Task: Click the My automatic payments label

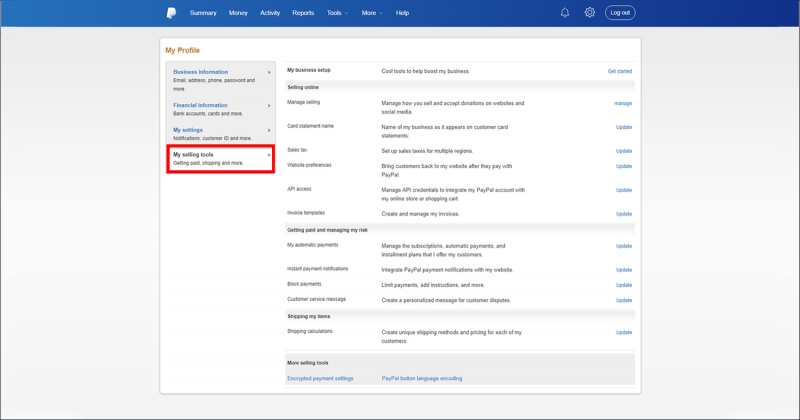Action: (312, 245)
